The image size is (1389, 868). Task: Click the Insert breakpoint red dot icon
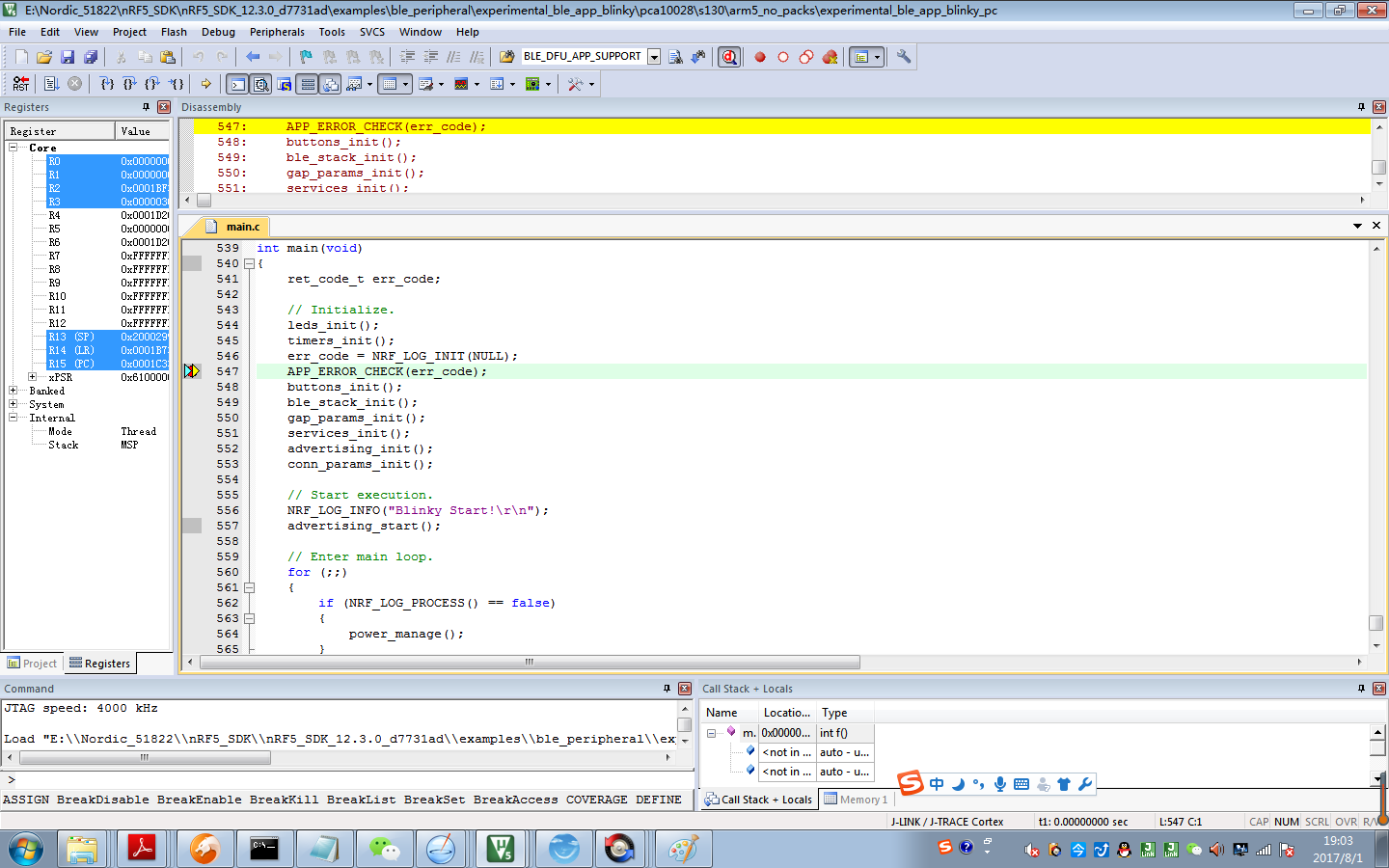760,57
